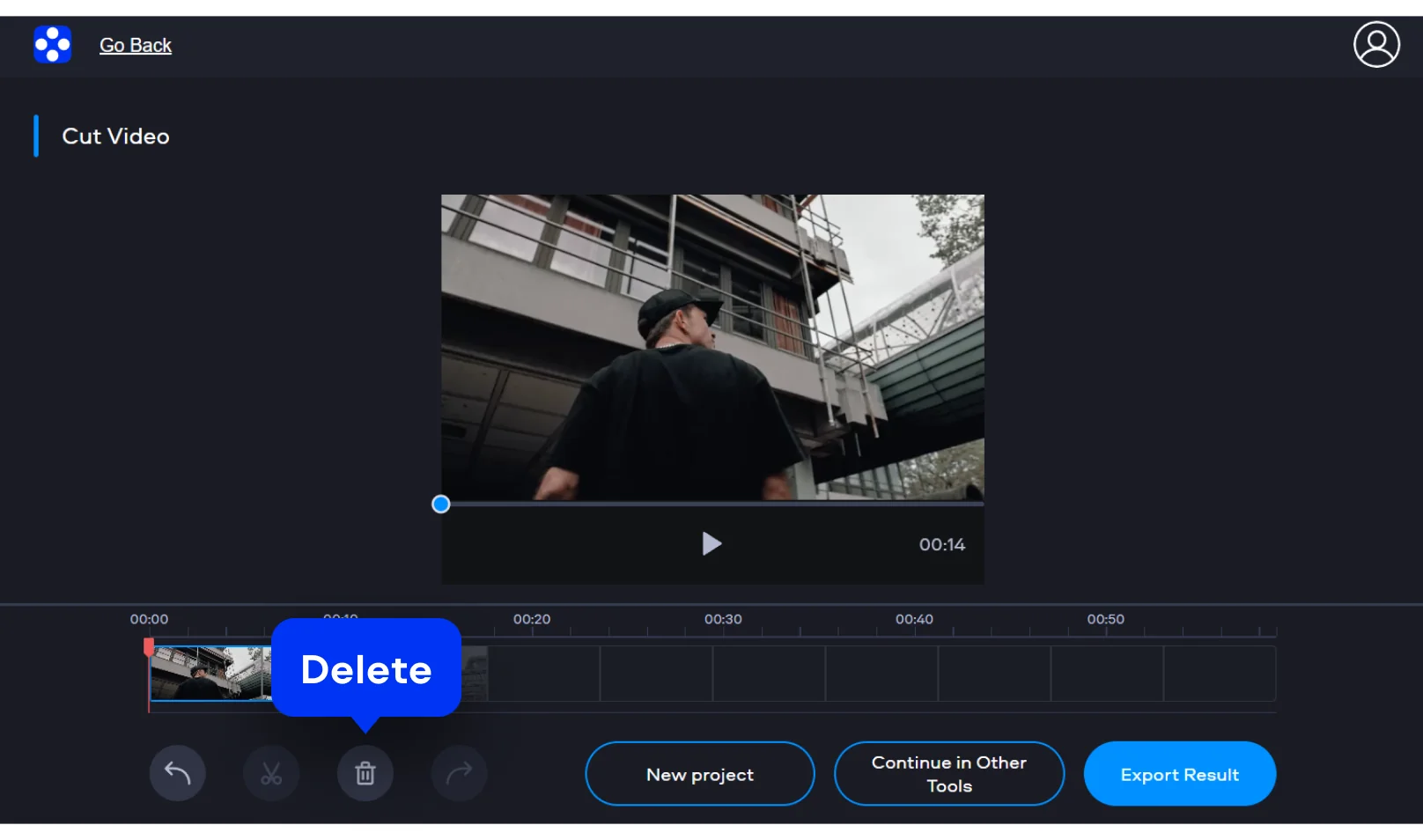Click the blue playback progress handle
The image size is (1423, 840).
441,505
